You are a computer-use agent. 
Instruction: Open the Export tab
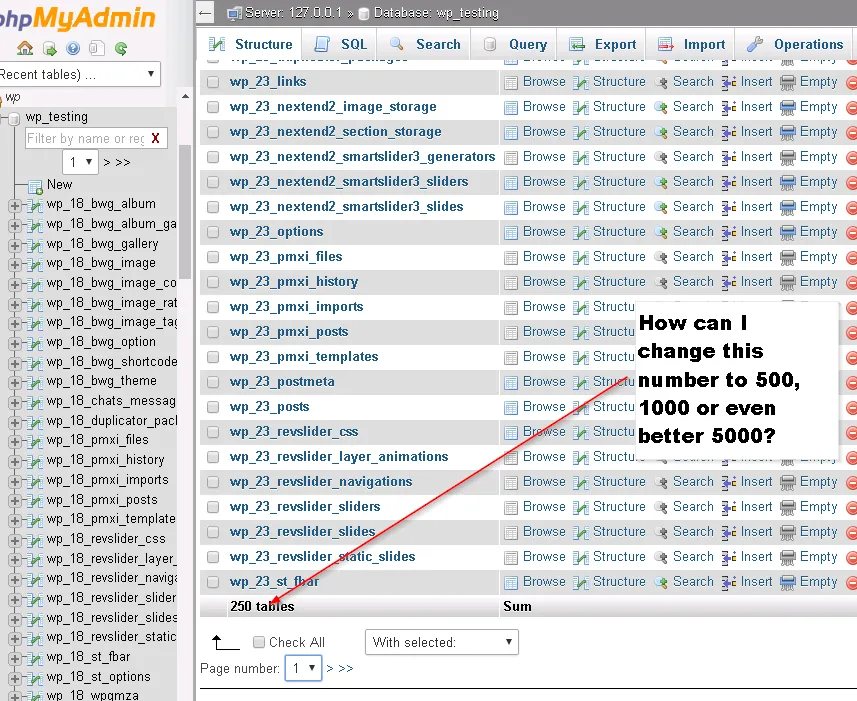coord(602,44)
